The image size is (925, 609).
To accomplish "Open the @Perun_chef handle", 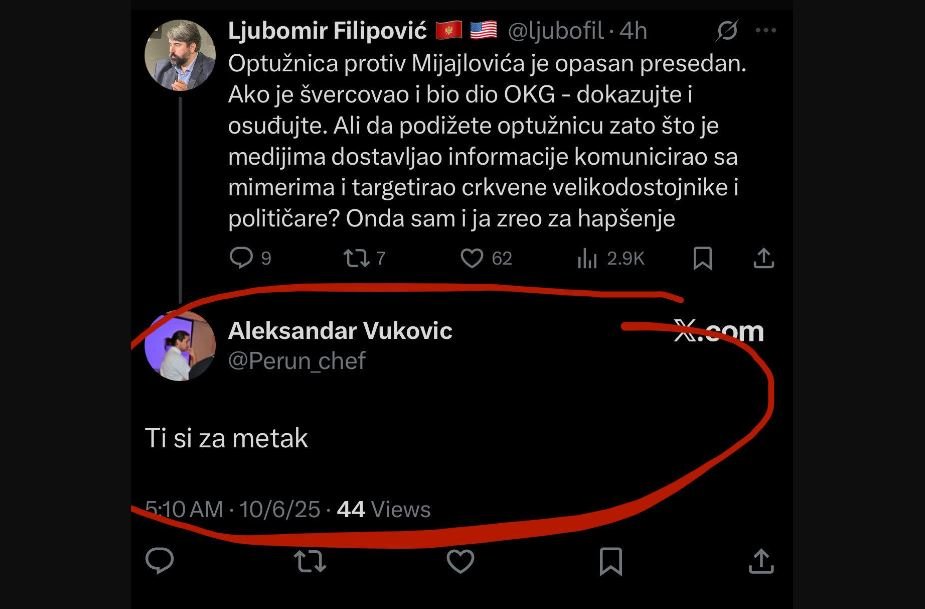I will pos(297,361).
